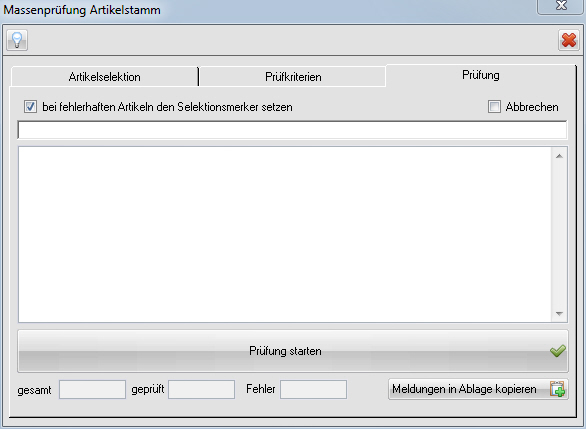Image resolution: width=586 pixels, height=429 pixels.
Task: Click the red X close icon in toolbar
Action: [568, 40]
